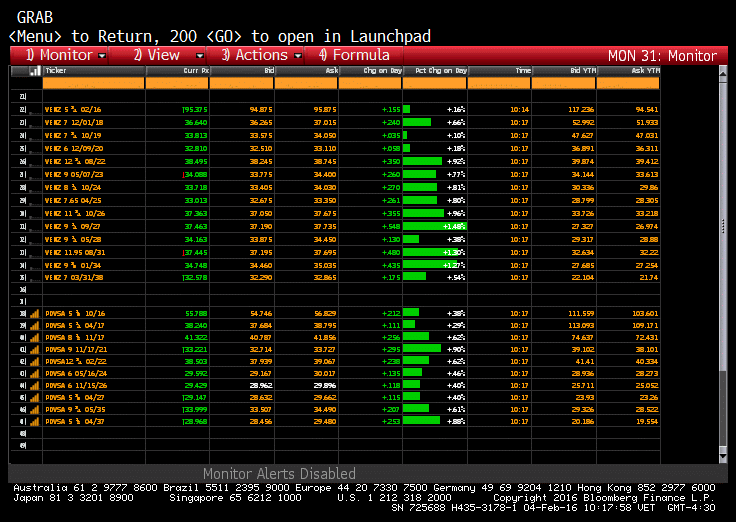
Task: Click the MON 31: Monitor title label
Action: pyautogui.click(x=662, y=56)
